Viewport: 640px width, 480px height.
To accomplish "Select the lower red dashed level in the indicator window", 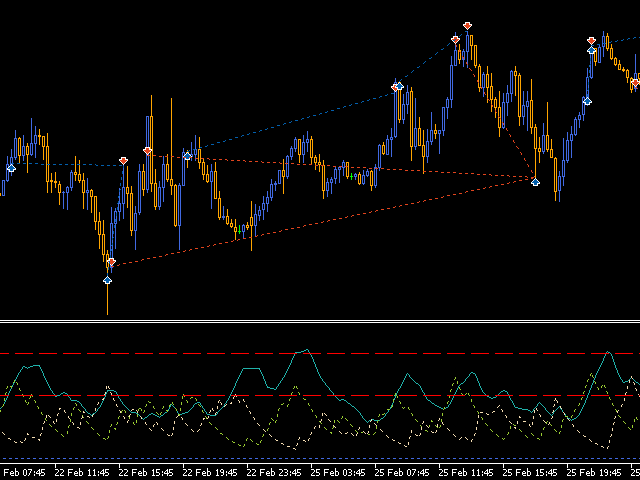I will pos(320,396).
